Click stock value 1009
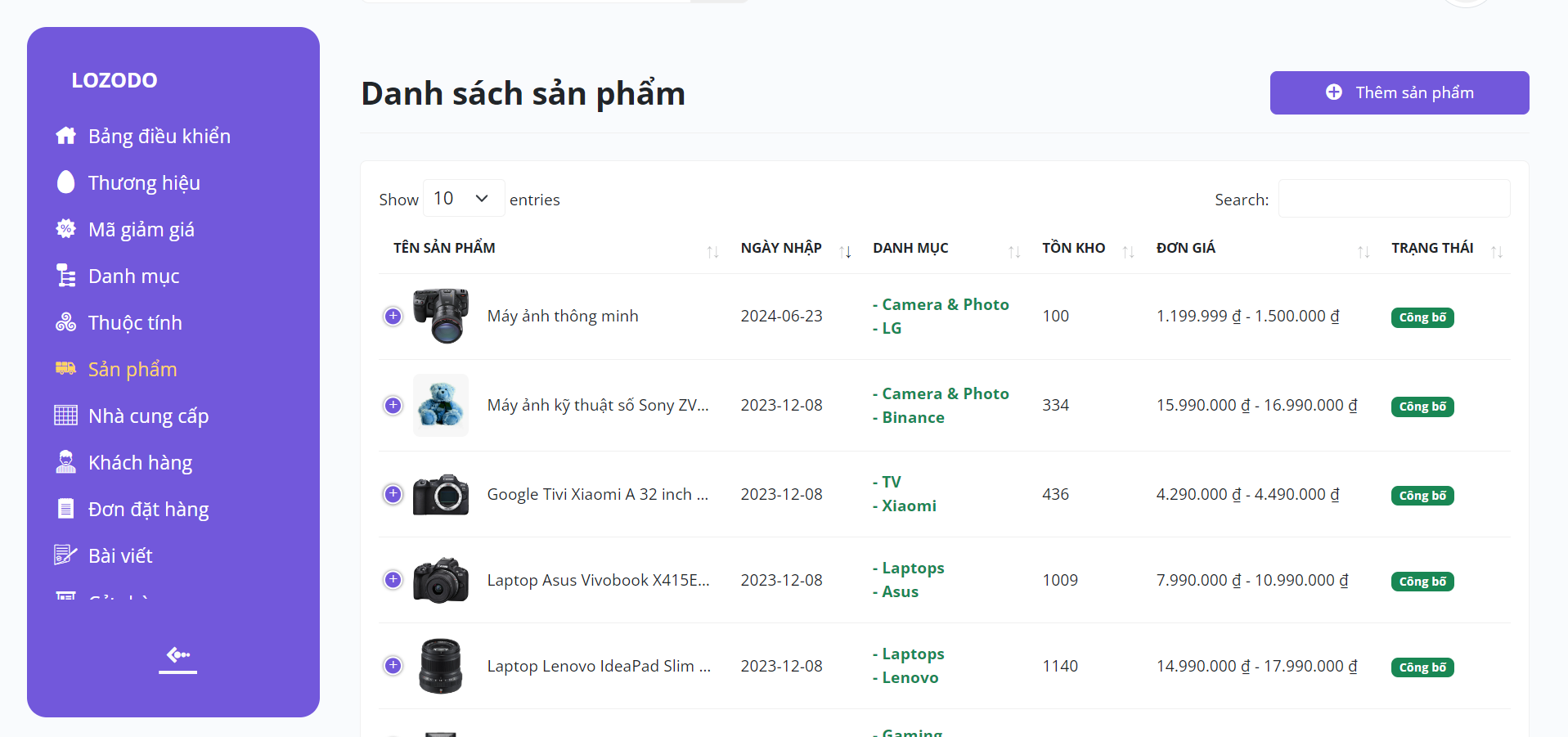The width and height of the screenshot is (1568, 737). (1060, 580)
